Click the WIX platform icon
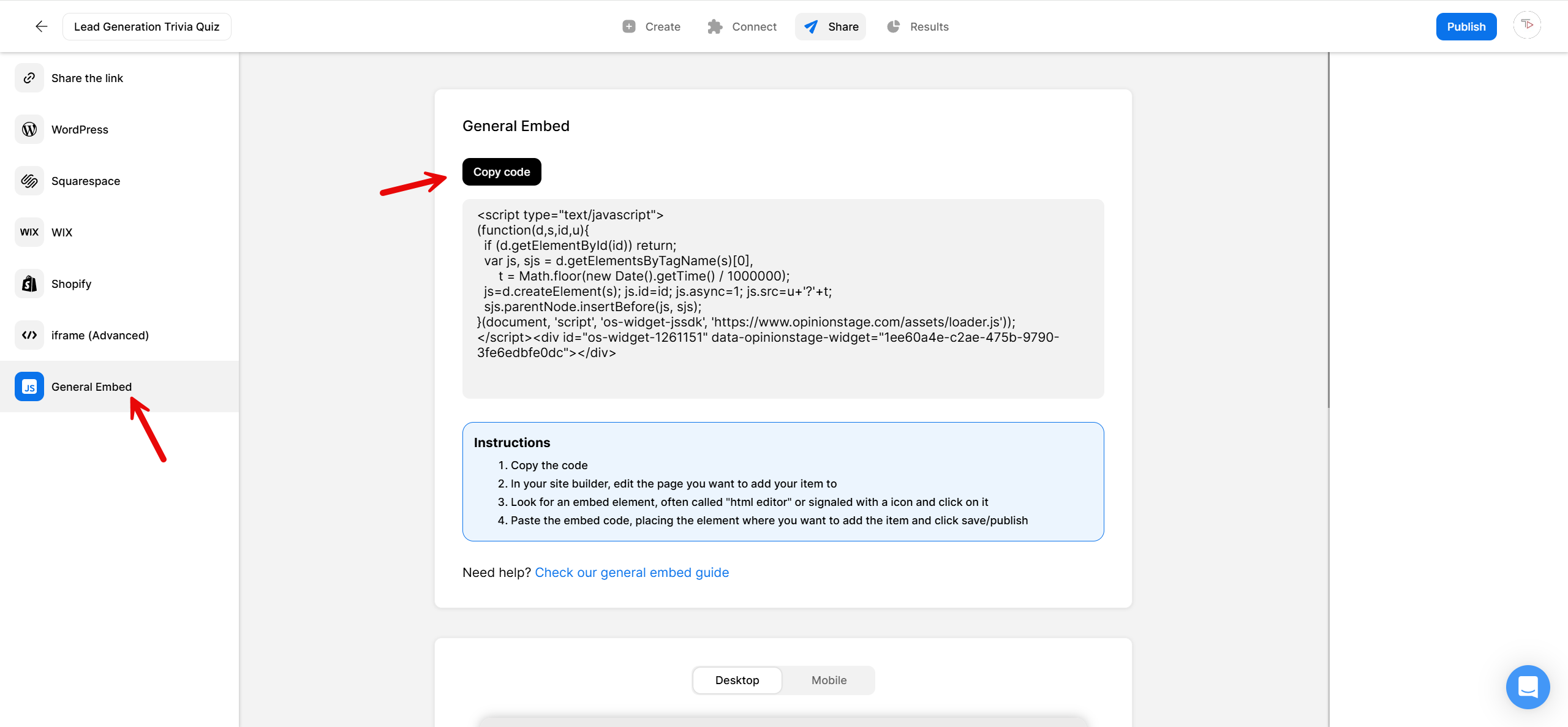 coord(29,232)
